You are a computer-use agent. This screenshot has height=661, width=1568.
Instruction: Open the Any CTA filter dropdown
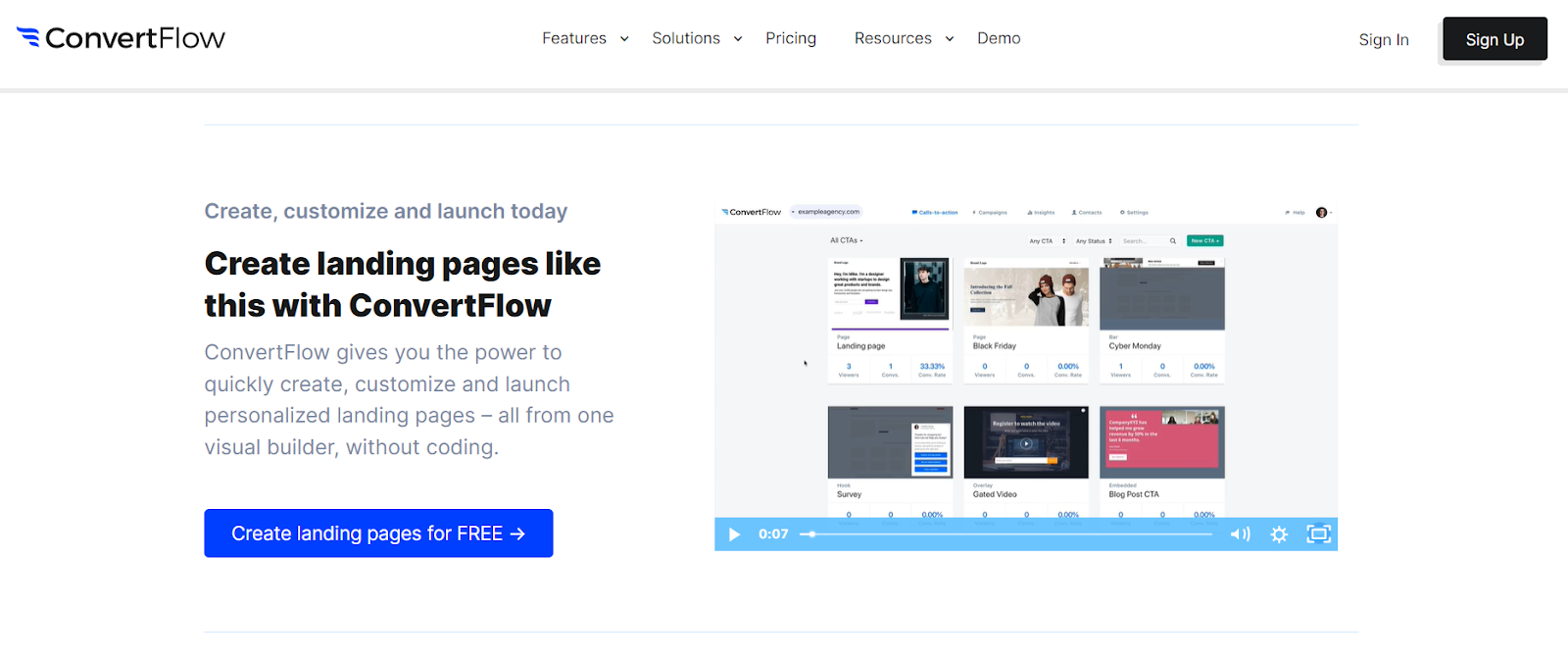tap(1047, 240)
